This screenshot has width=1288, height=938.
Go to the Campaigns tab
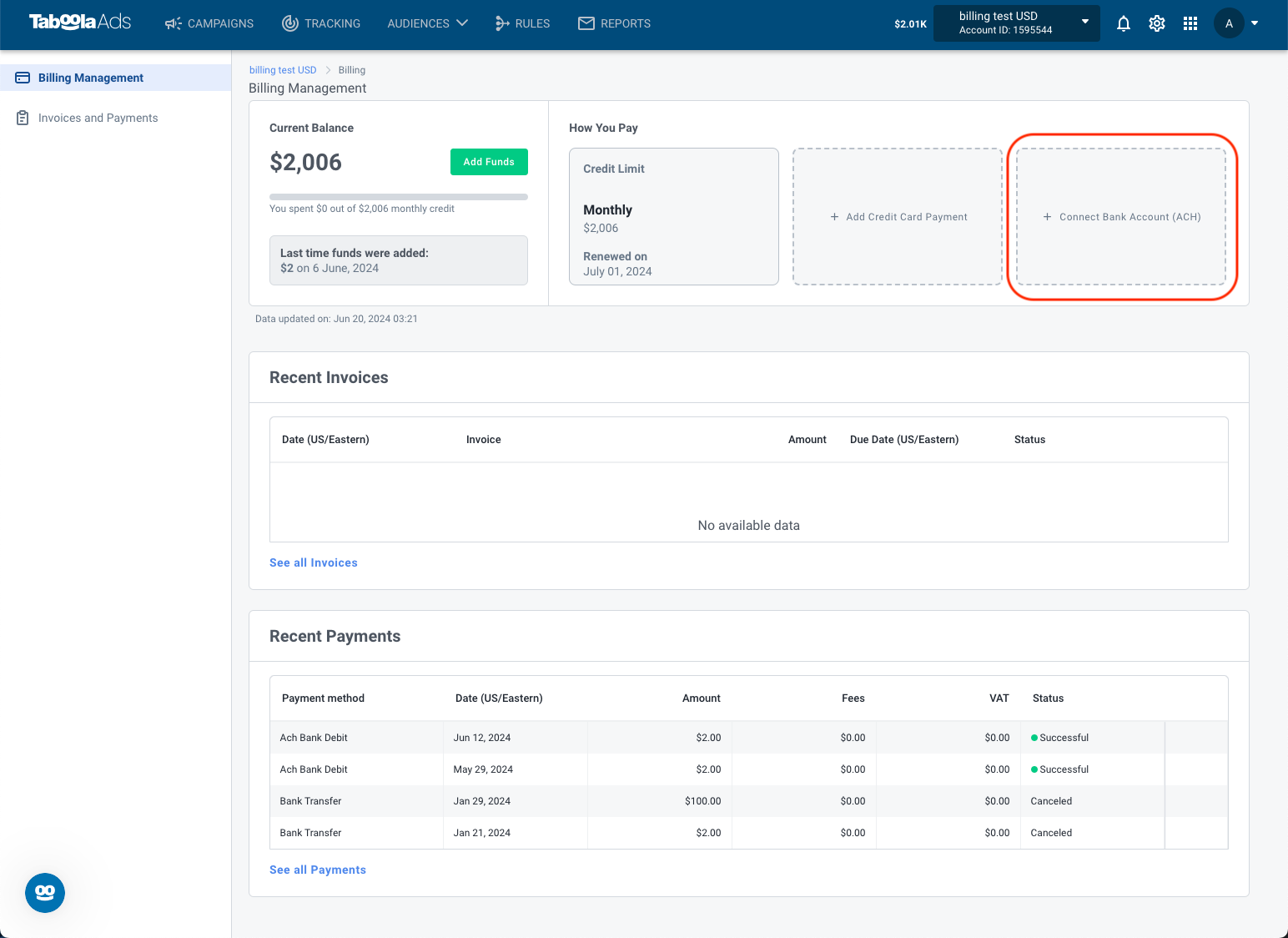(x=209, y=23)
